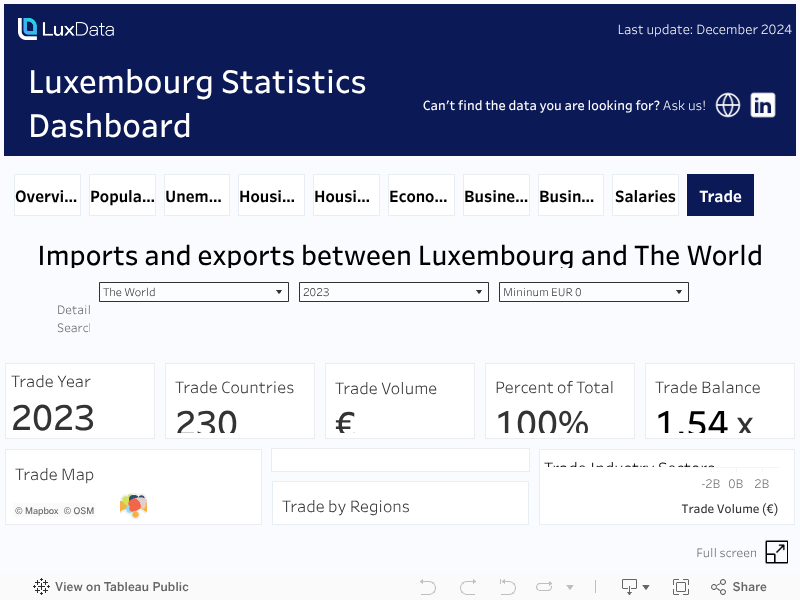The width and height of the screenshot is (800, 600).
Task: Click the dashboard Full screen icon
Action: [x=776, y=552]
